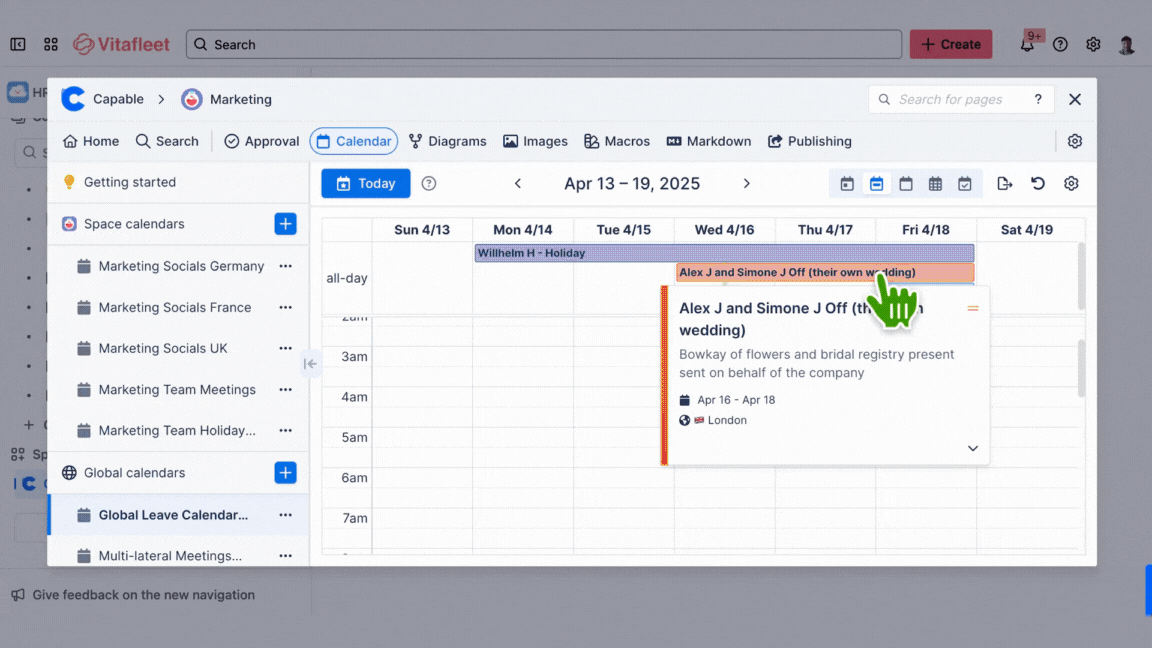Screen dimensions: 1152x648
Task: Click the Today button
Action: [366, 184]
